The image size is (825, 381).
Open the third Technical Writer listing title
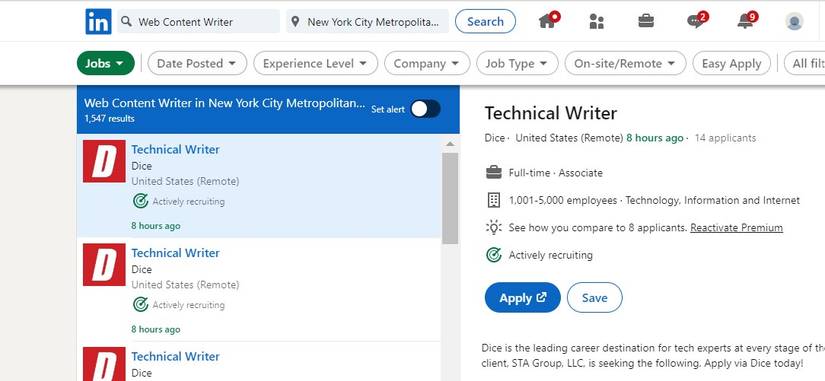point(175,357)
